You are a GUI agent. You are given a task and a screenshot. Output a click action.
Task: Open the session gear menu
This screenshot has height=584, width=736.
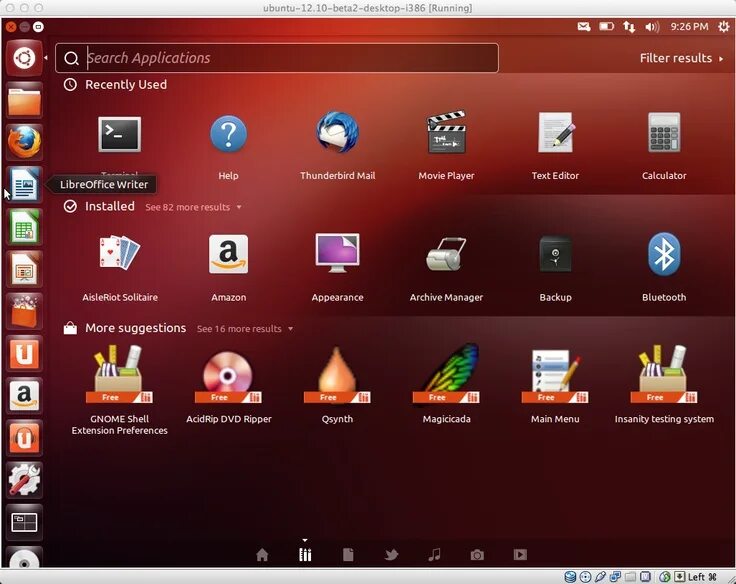click(724, 27)
